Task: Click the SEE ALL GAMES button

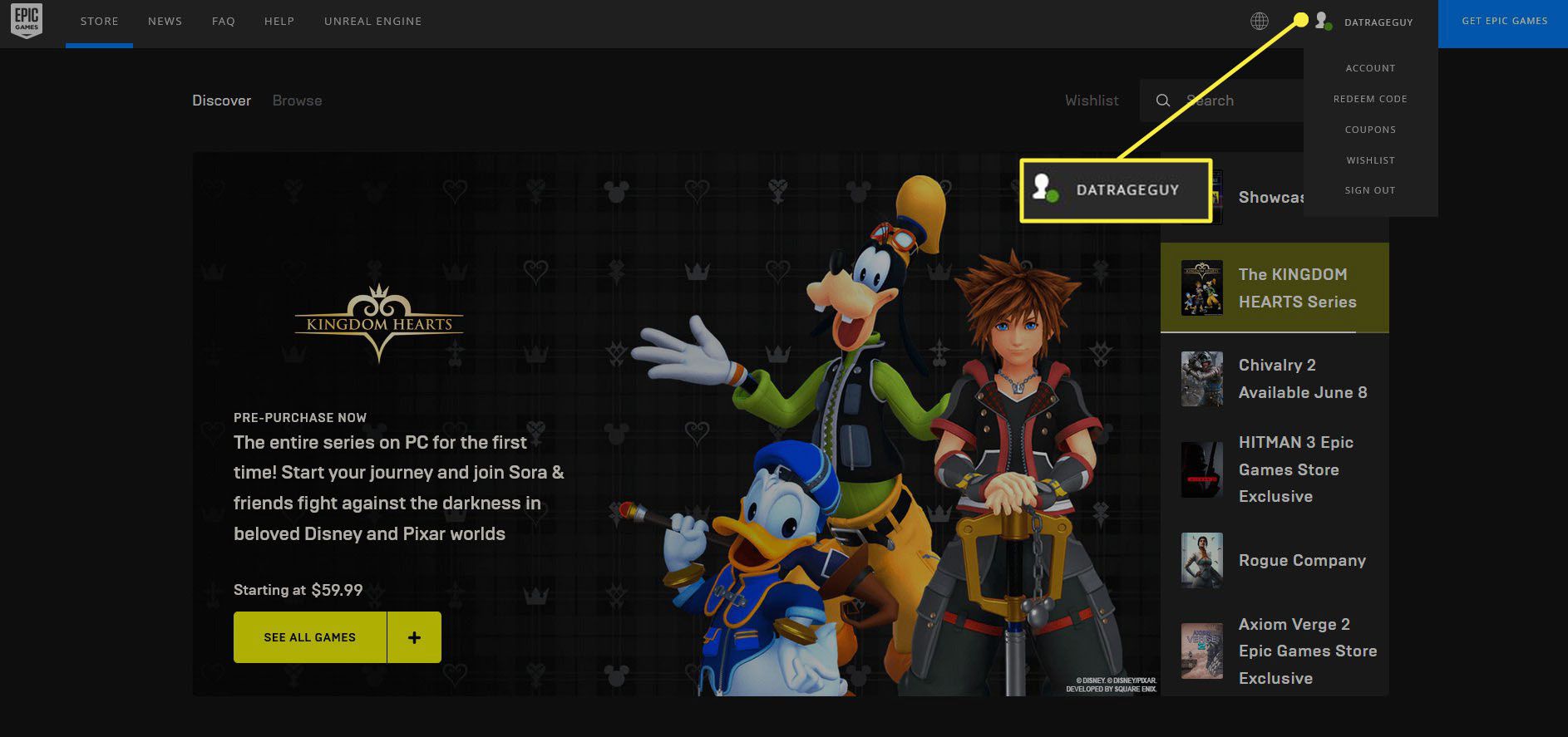Action: (x=310, y=637)
